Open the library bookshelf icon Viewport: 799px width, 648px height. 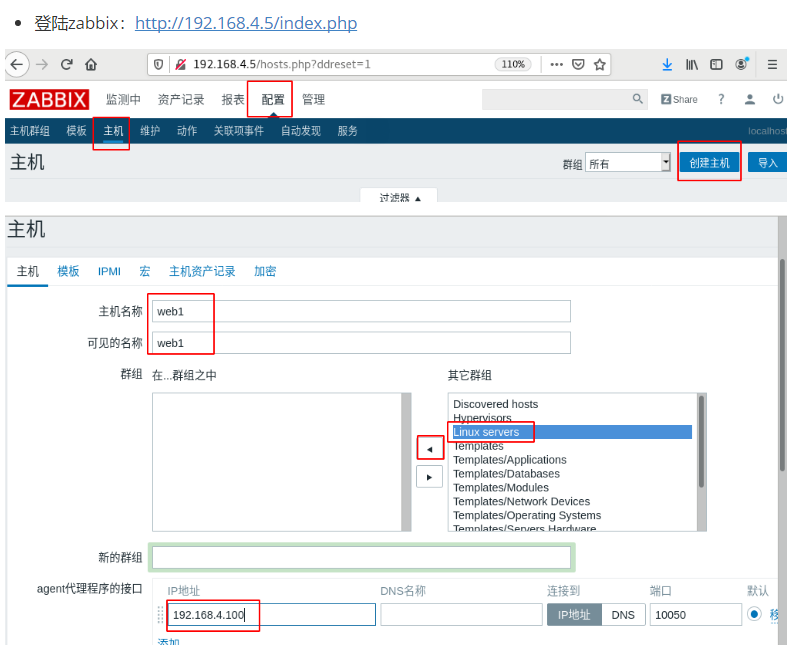691,65
